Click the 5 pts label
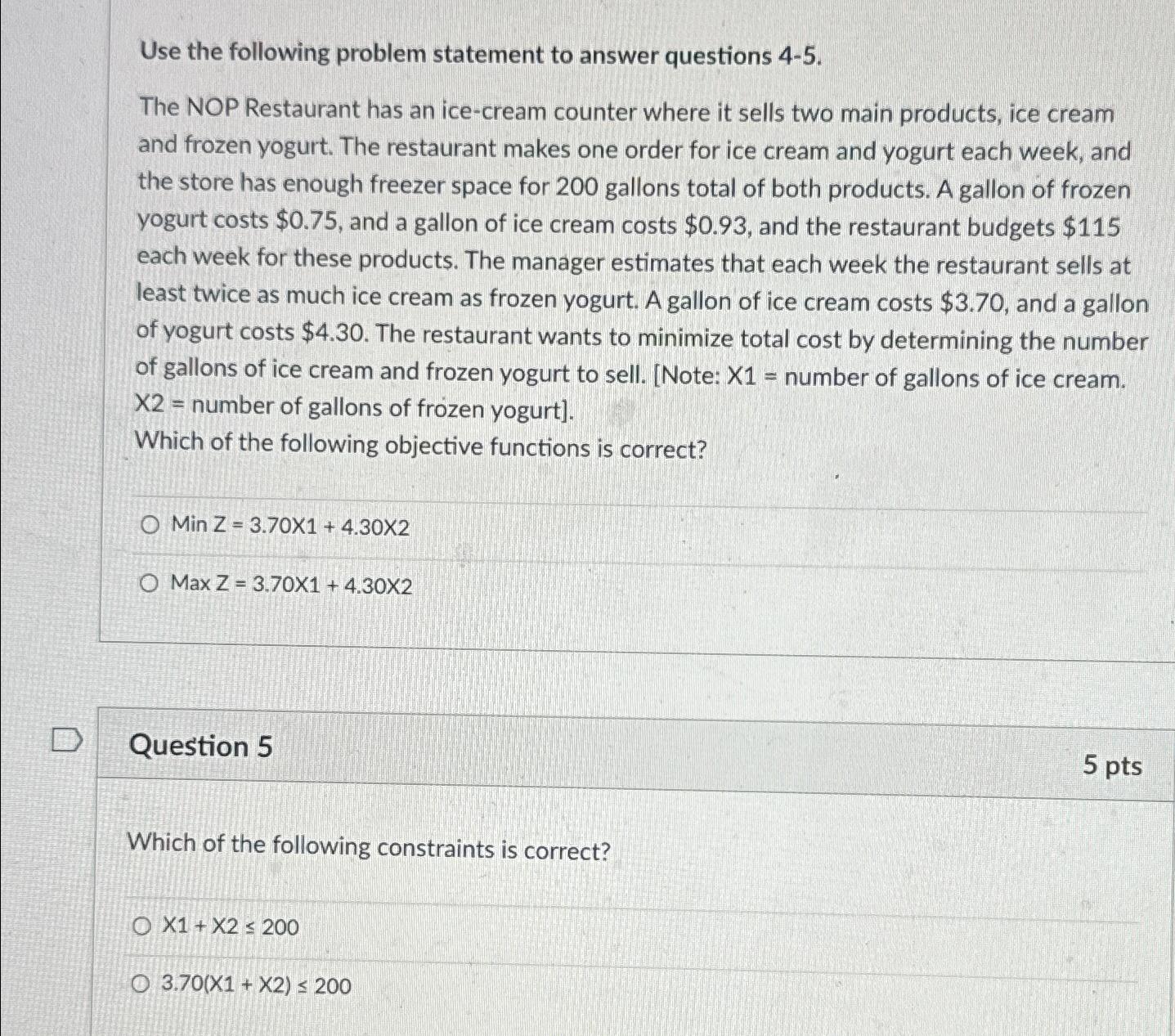This screenshot has width=1175, height=1036. tap(1112, 767)
